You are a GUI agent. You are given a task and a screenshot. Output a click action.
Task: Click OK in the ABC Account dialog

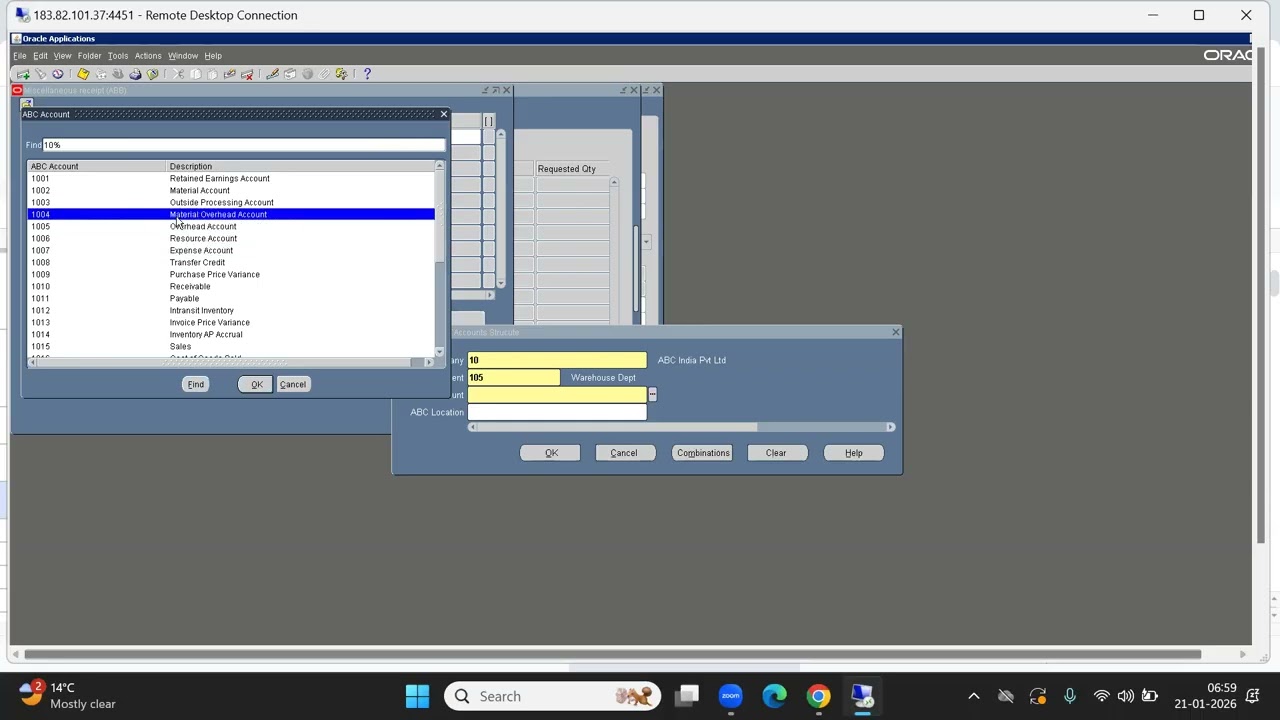(257, 384)
